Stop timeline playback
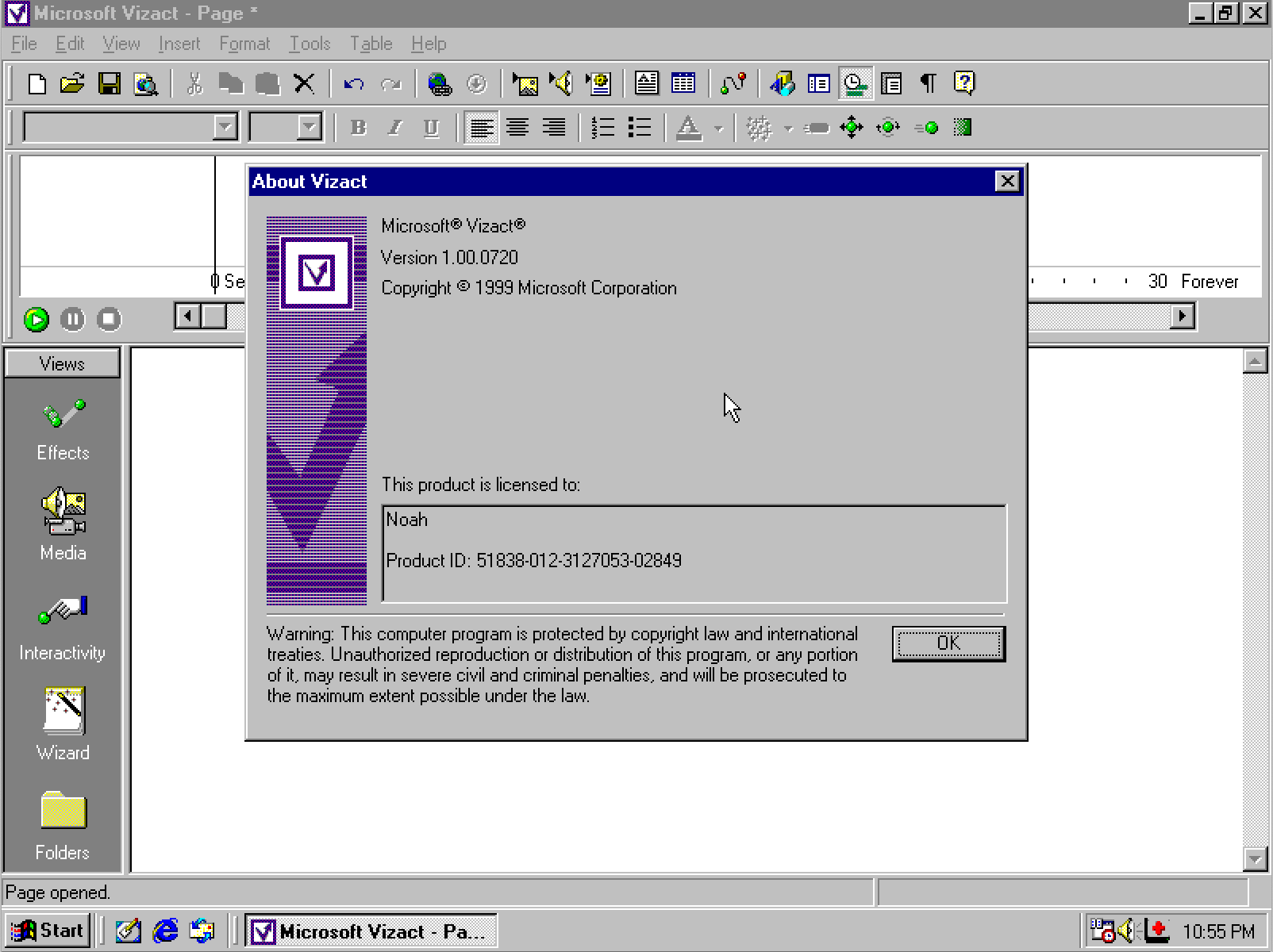The height and width of the screenshot is (952, 1273). 109,319
